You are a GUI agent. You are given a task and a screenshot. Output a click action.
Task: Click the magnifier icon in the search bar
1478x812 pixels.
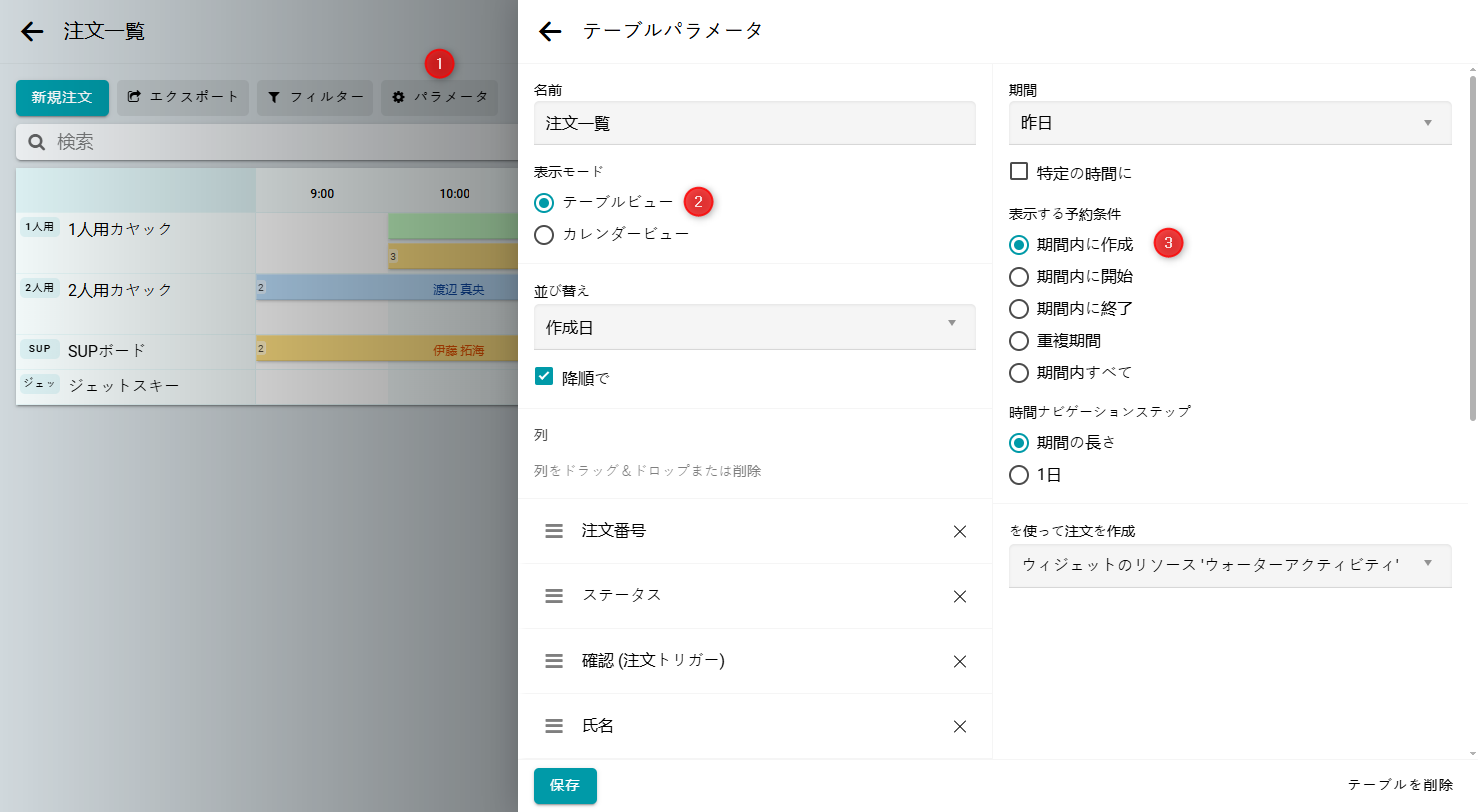coord(37,143)
